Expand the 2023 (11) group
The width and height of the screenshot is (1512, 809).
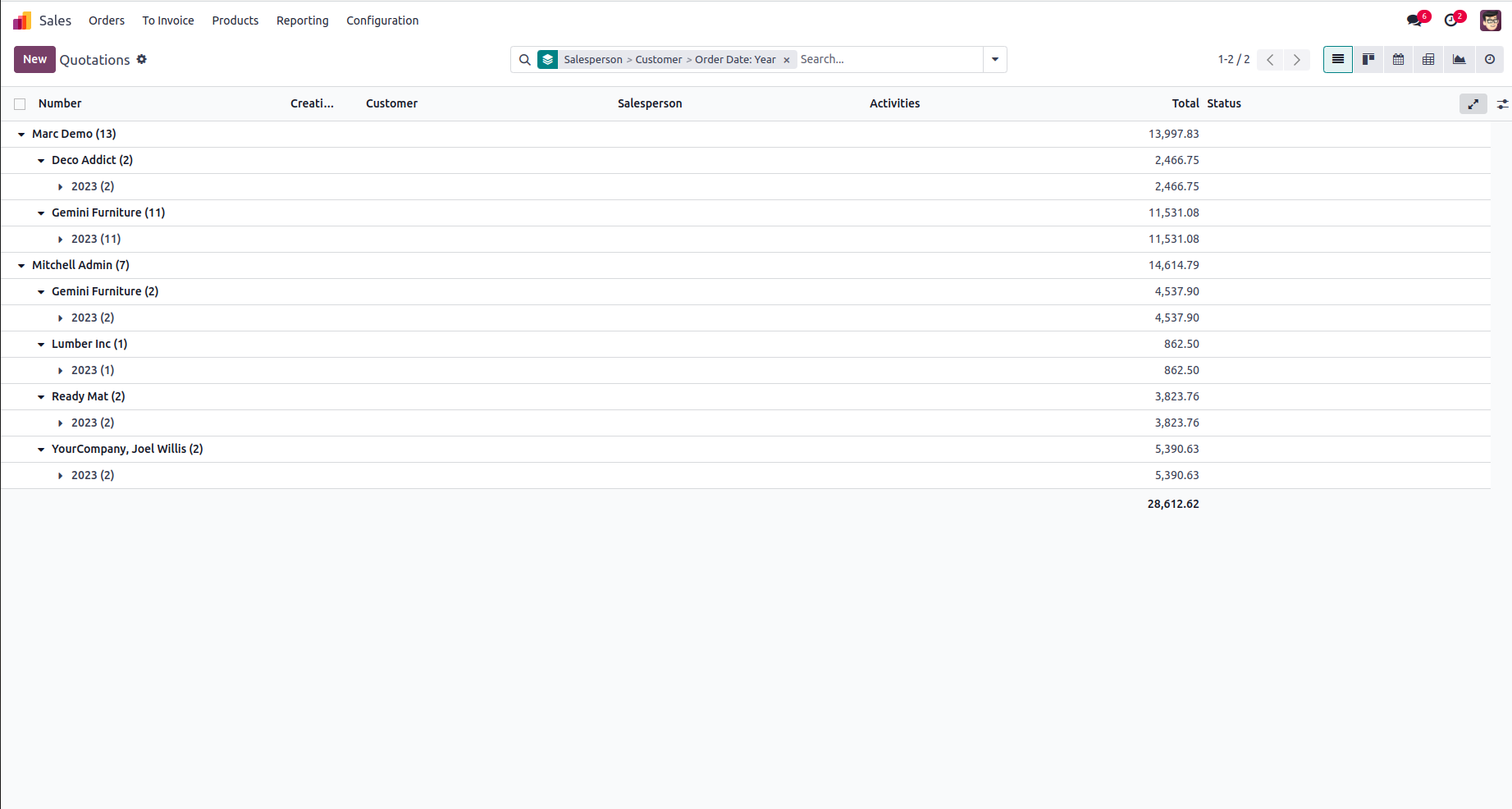point(61,239)
